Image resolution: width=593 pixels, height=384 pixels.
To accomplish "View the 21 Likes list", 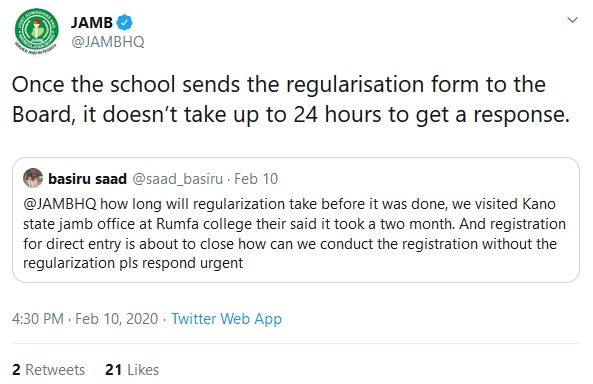I will click(x=132, y=370).
